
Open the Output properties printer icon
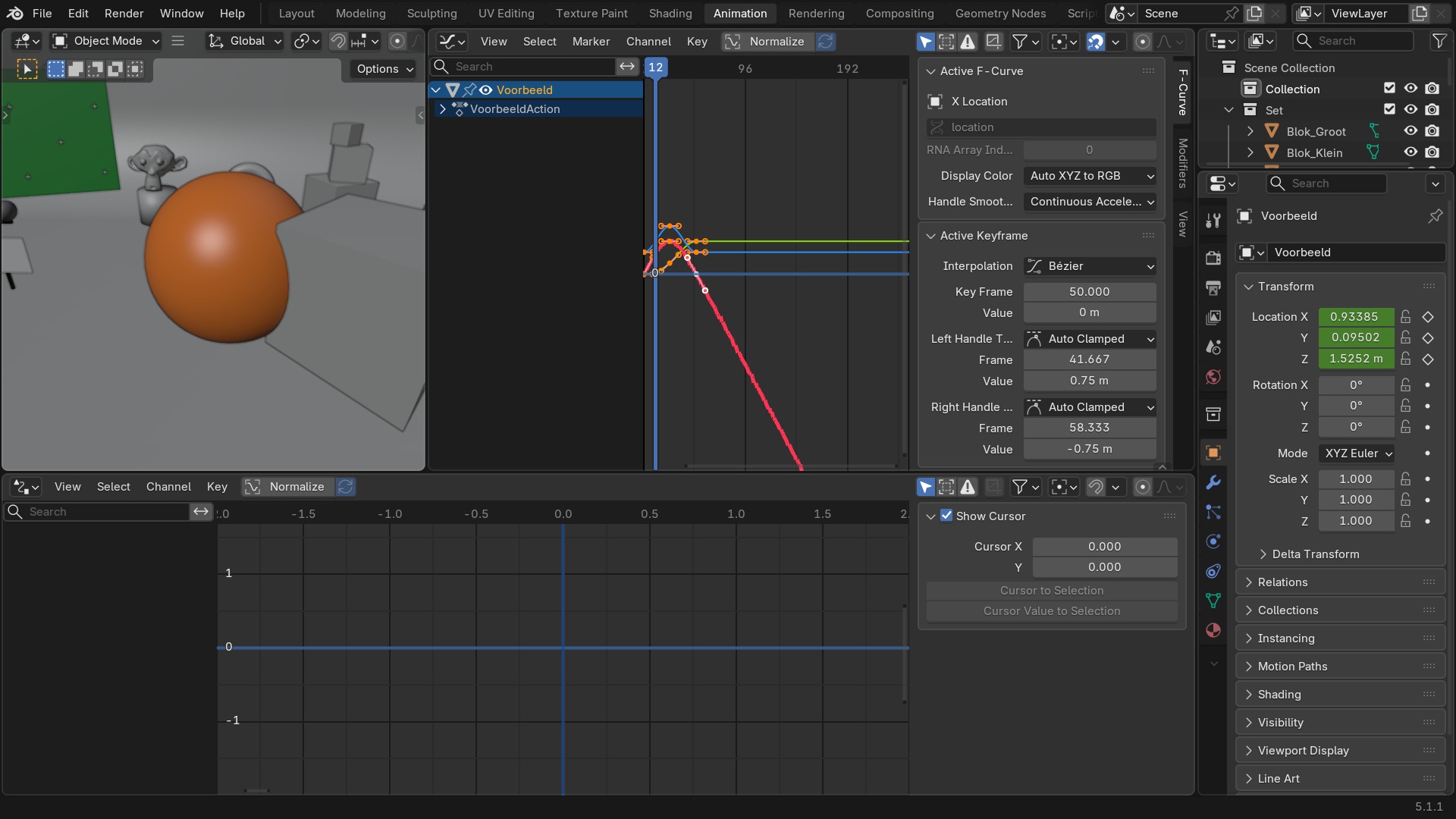tap(1213, 287)
